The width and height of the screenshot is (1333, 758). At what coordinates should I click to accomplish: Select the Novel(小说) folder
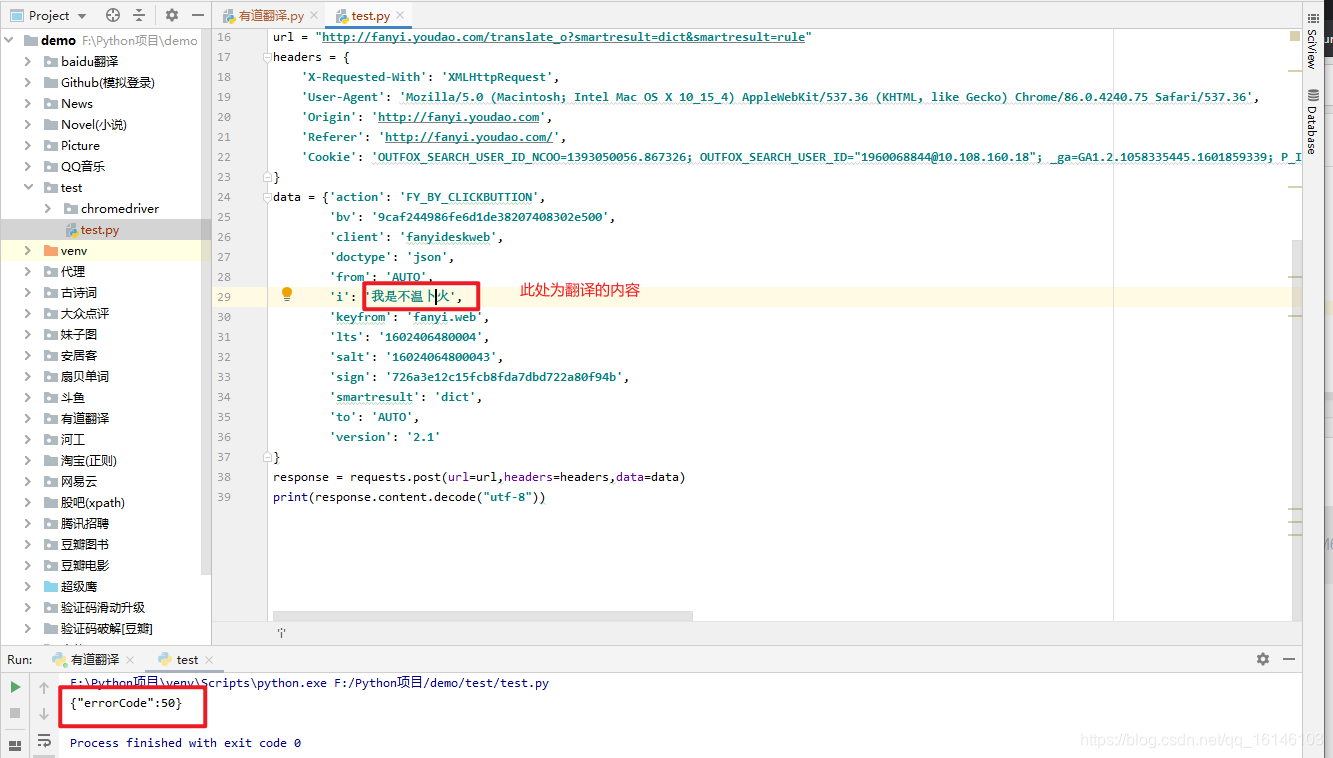(94, 125)
